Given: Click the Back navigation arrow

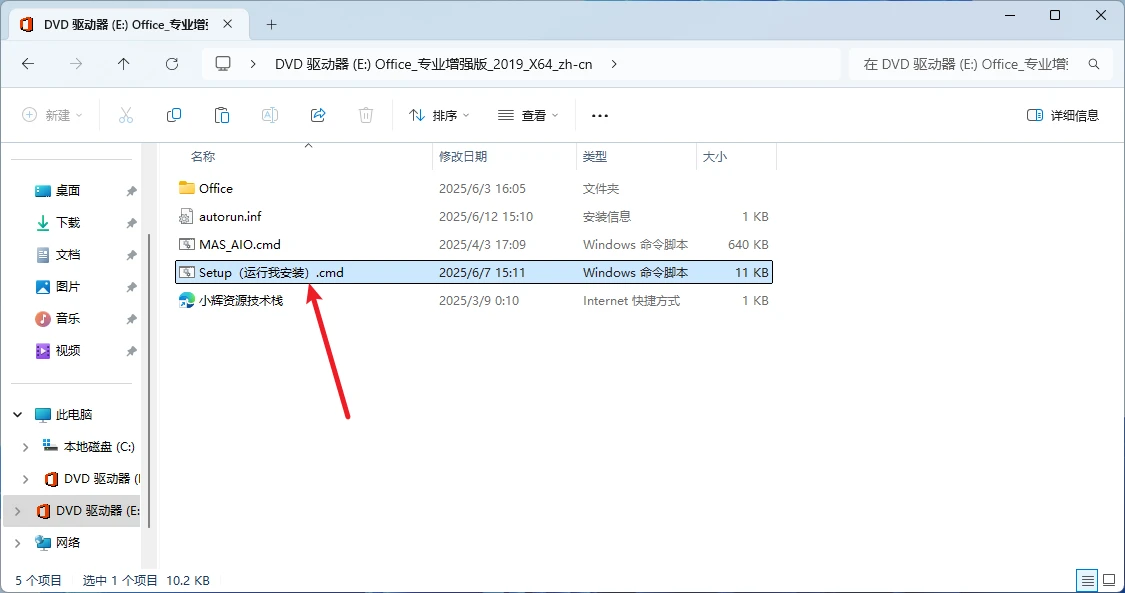Looking at the screenshot, I should click(x=28, y=64).
